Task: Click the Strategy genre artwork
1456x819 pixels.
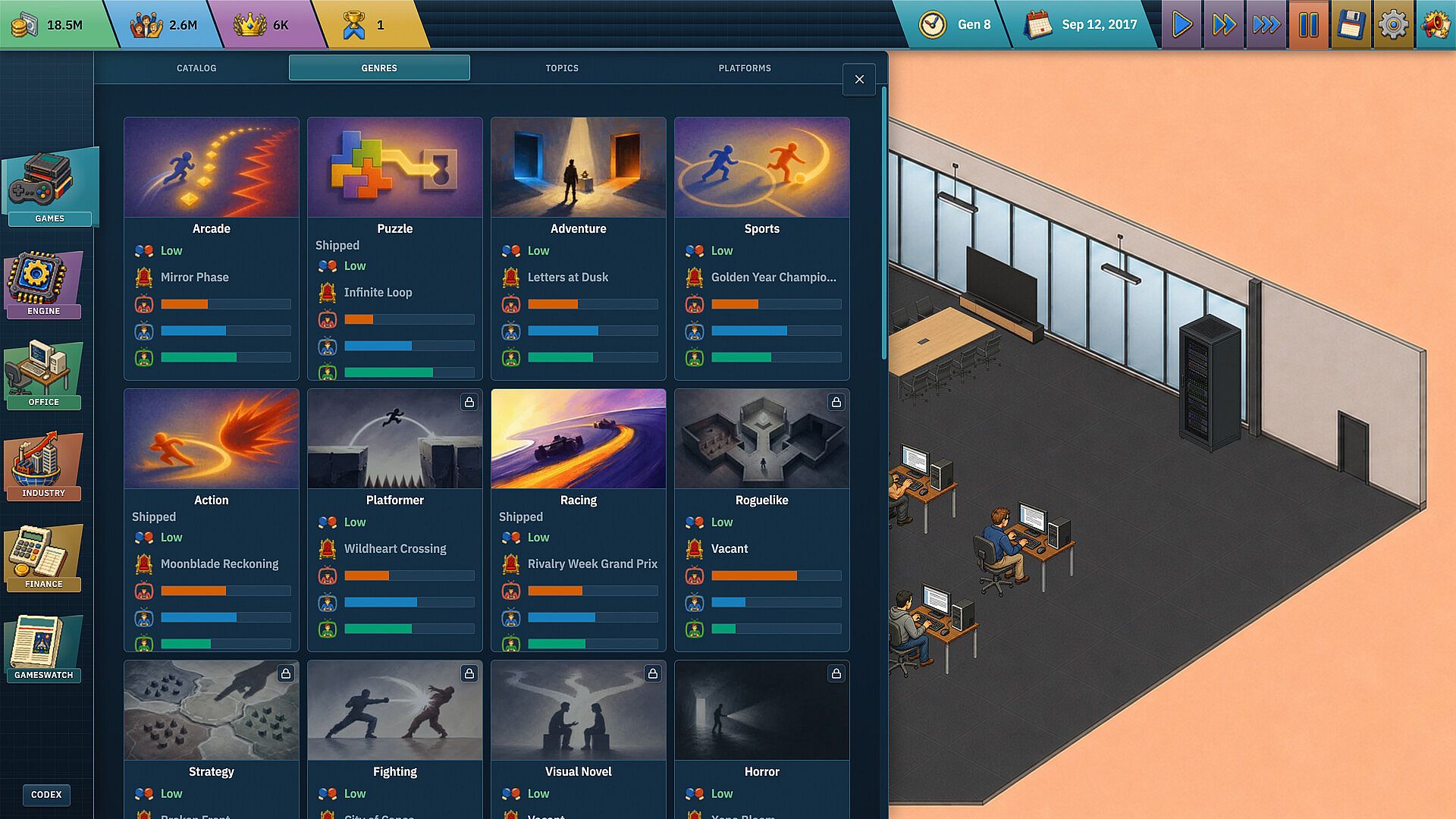Action: click(x=212, y=710)
